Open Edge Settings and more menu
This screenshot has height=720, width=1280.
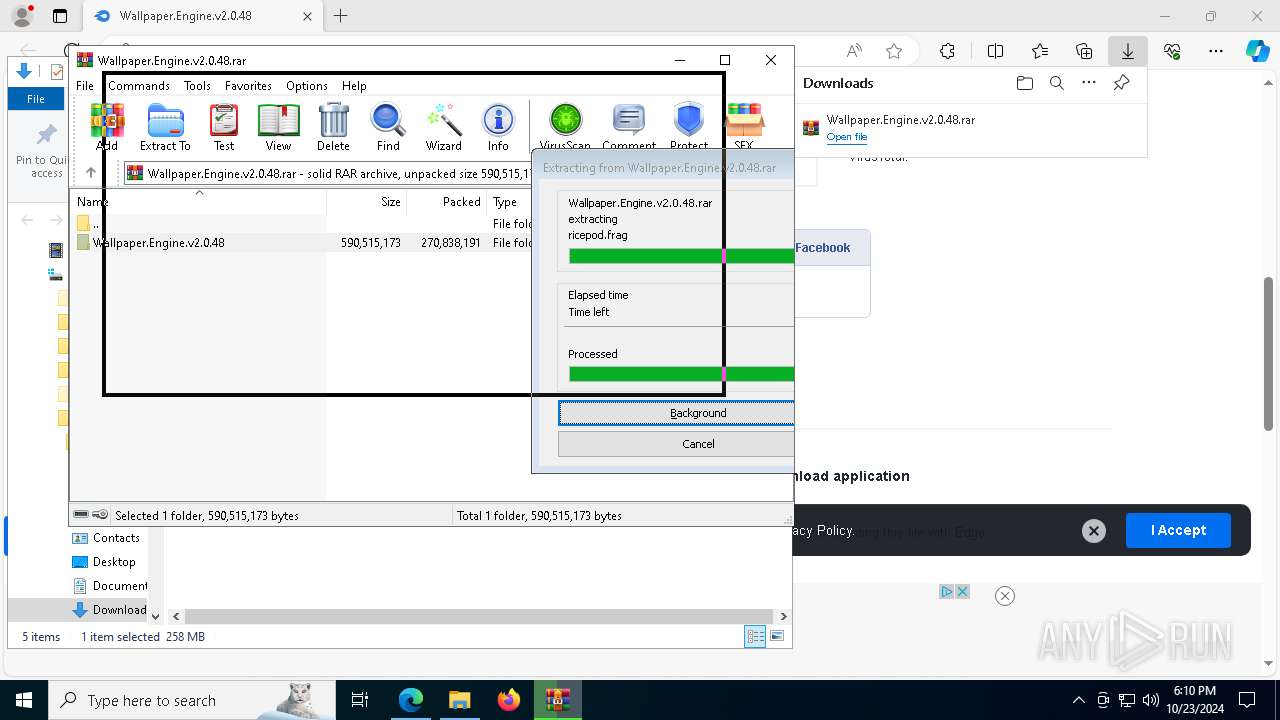[1216, 51]
